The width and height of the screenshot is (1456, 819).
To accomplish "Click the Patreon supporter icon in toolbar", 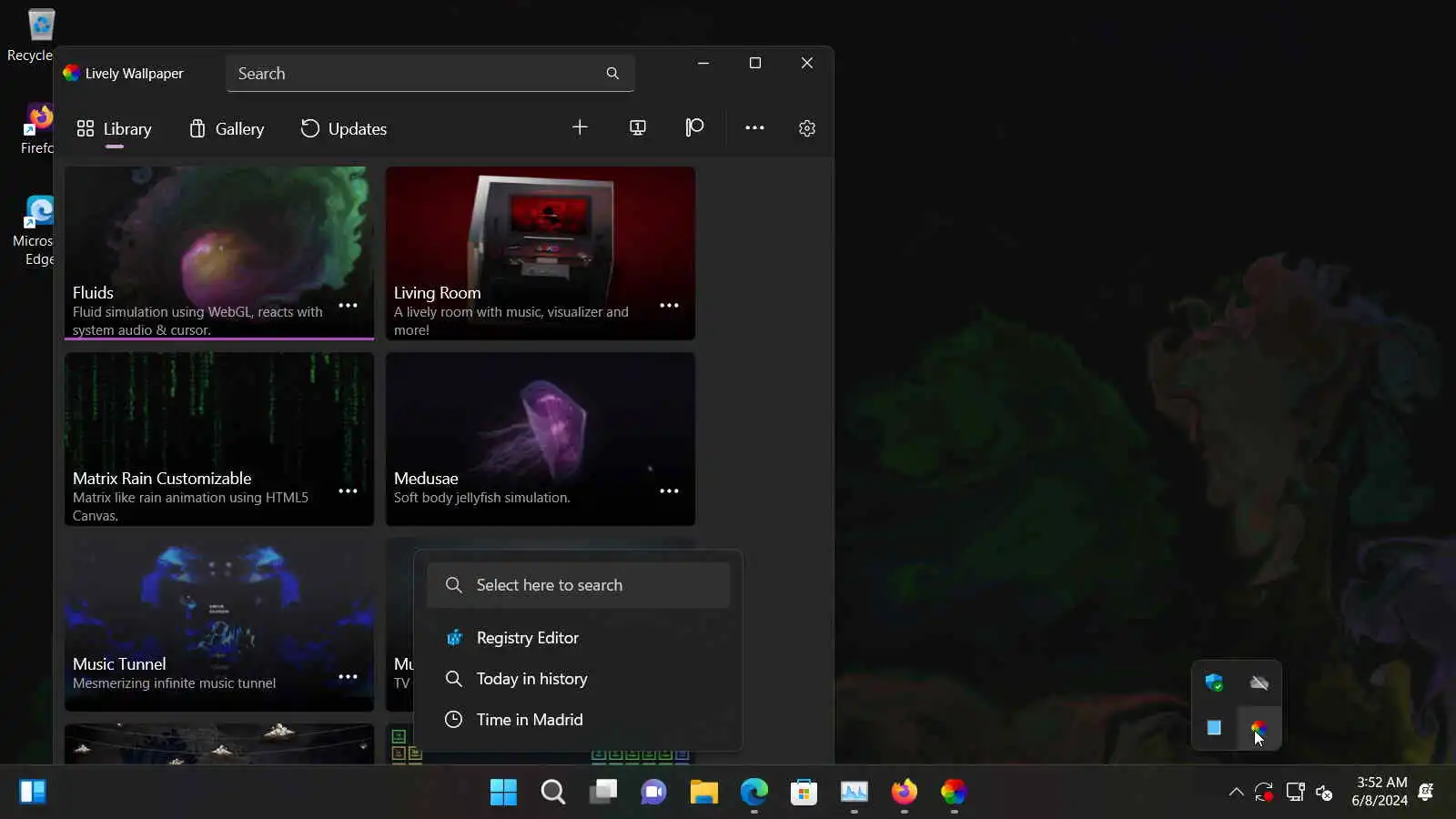I will (695, 127).
